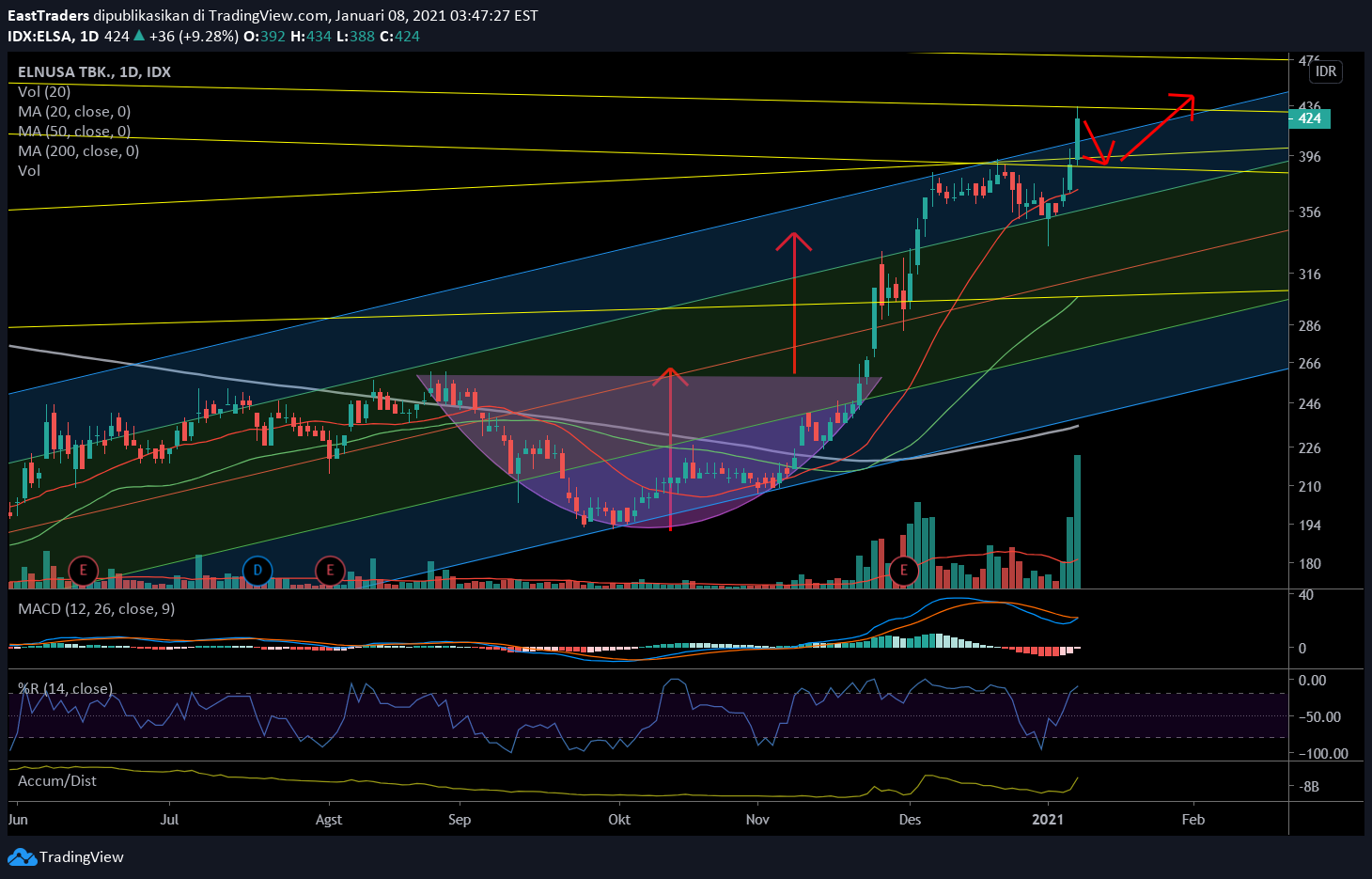1372x879 pixels.
Task: Click the earnings E marker in June
Action: tap(84, 570)
